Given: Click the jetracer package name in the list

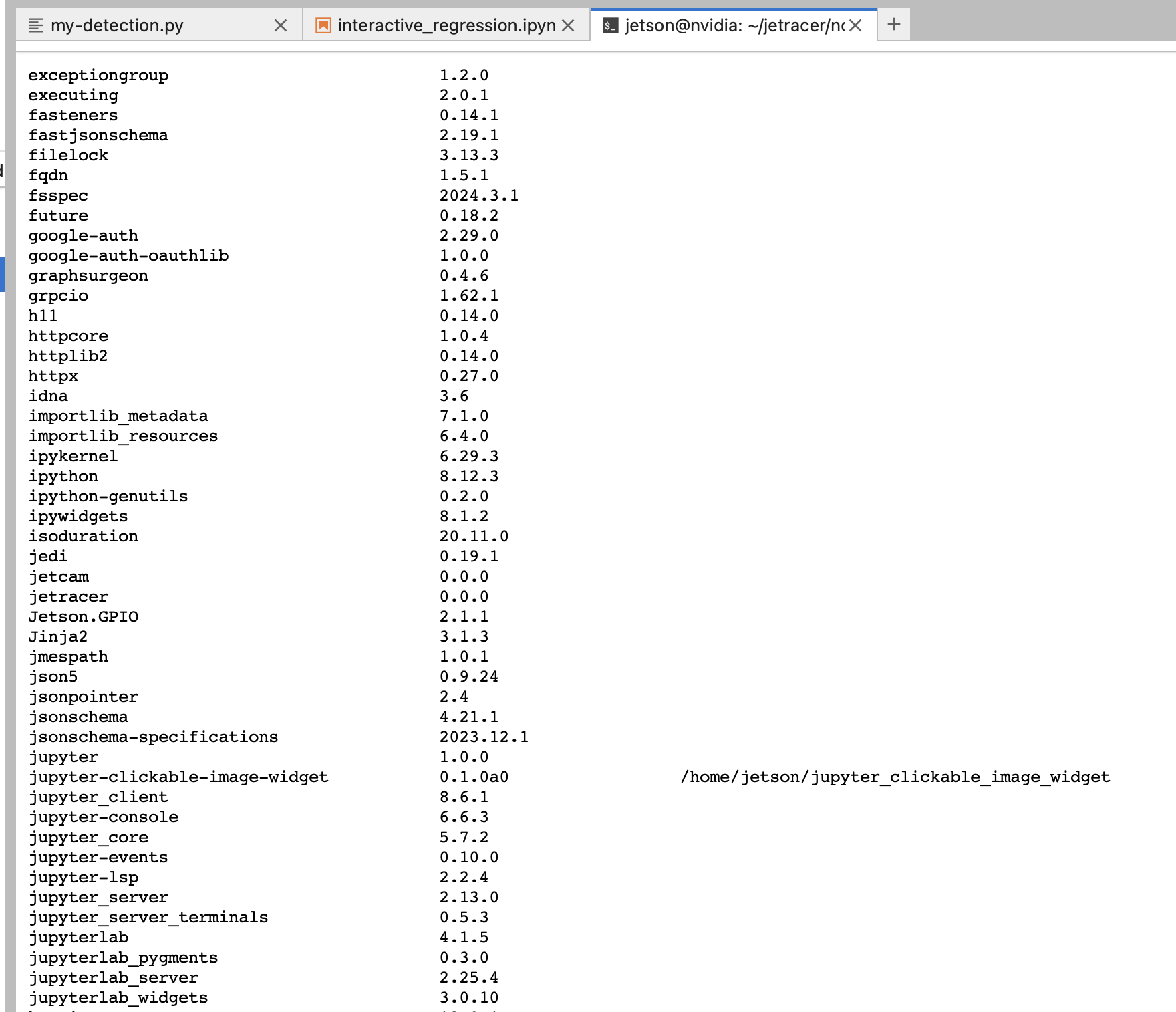Looking at the screenshot, I should pos(68,596).
